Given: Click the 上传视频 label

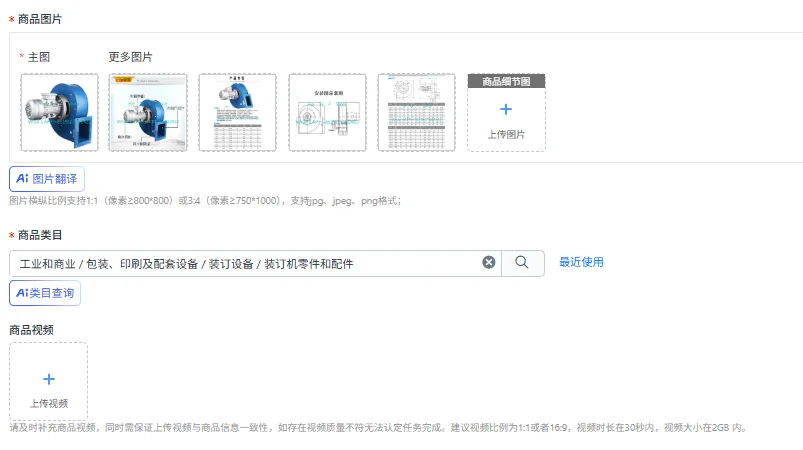Looking at the screenshot, I should pos(49,403).
